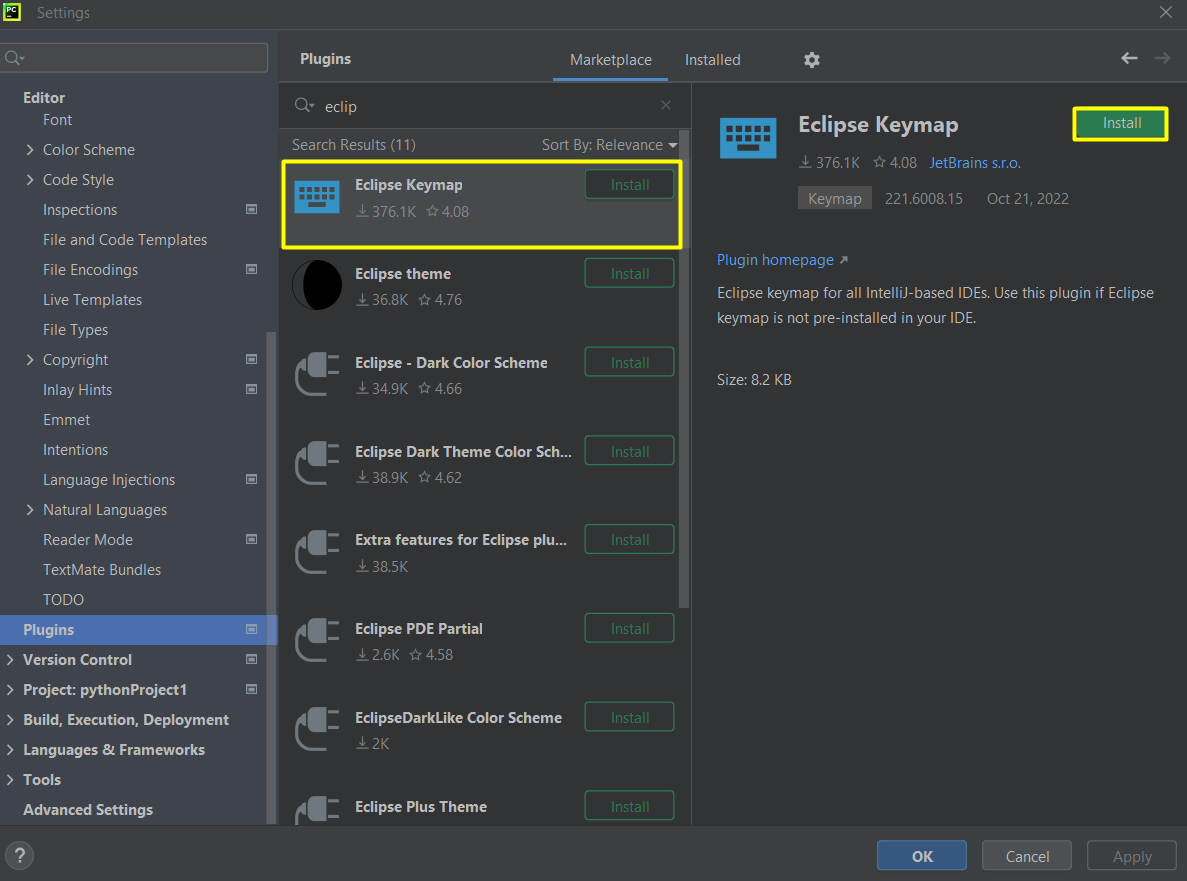Install Eclipse Keymap from detail pane
This screenshot has width=1187, height=881.
1121,123
